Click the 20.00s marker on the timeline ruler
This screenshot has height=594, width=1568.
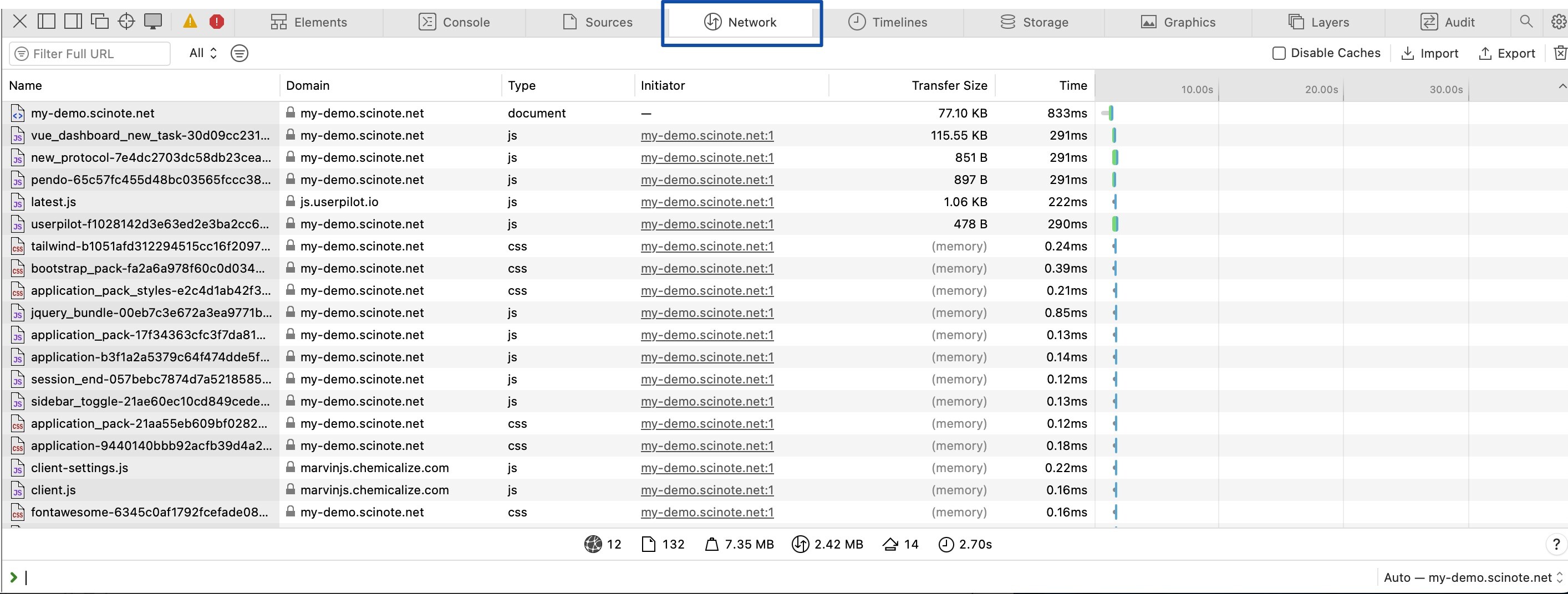[x=1321, y=89]
